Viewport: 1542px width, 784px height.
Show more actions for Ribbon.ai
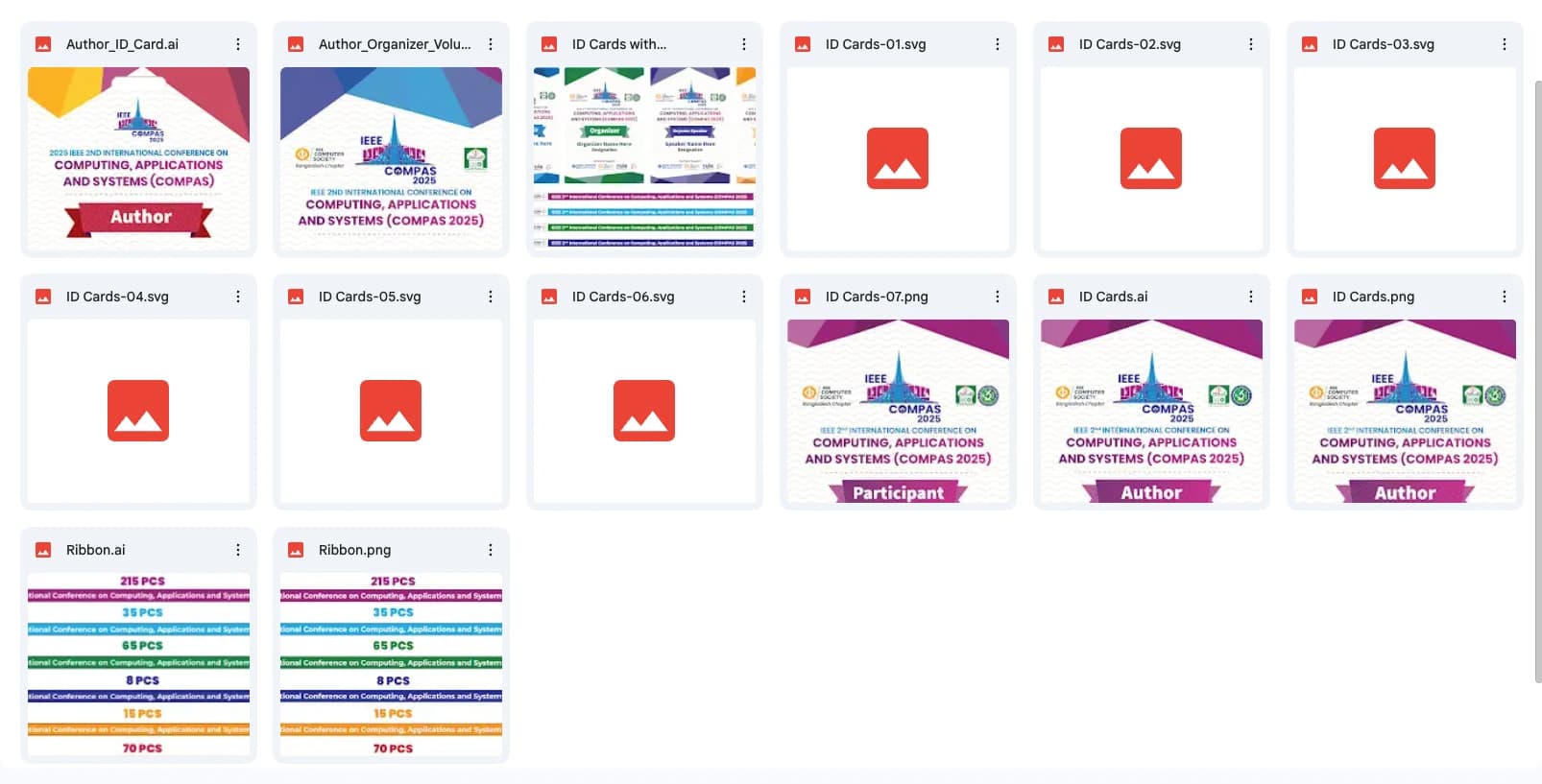238,550
